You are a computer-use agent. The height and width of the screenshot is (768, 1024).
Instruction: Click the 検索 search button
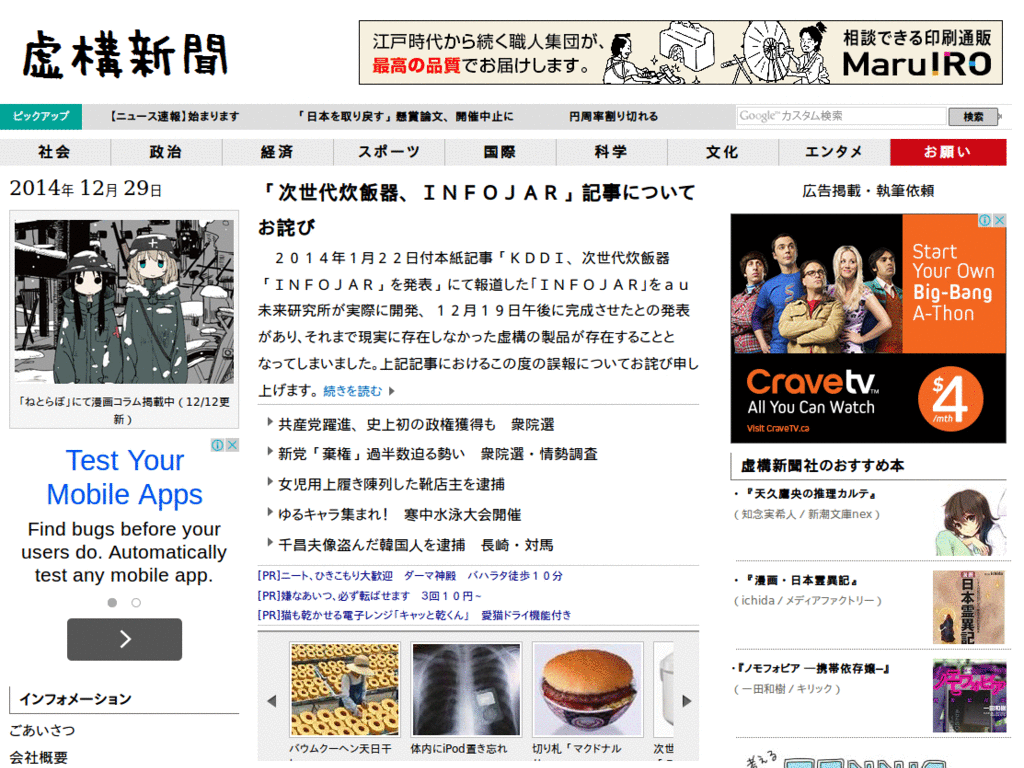tap(973, 117)
